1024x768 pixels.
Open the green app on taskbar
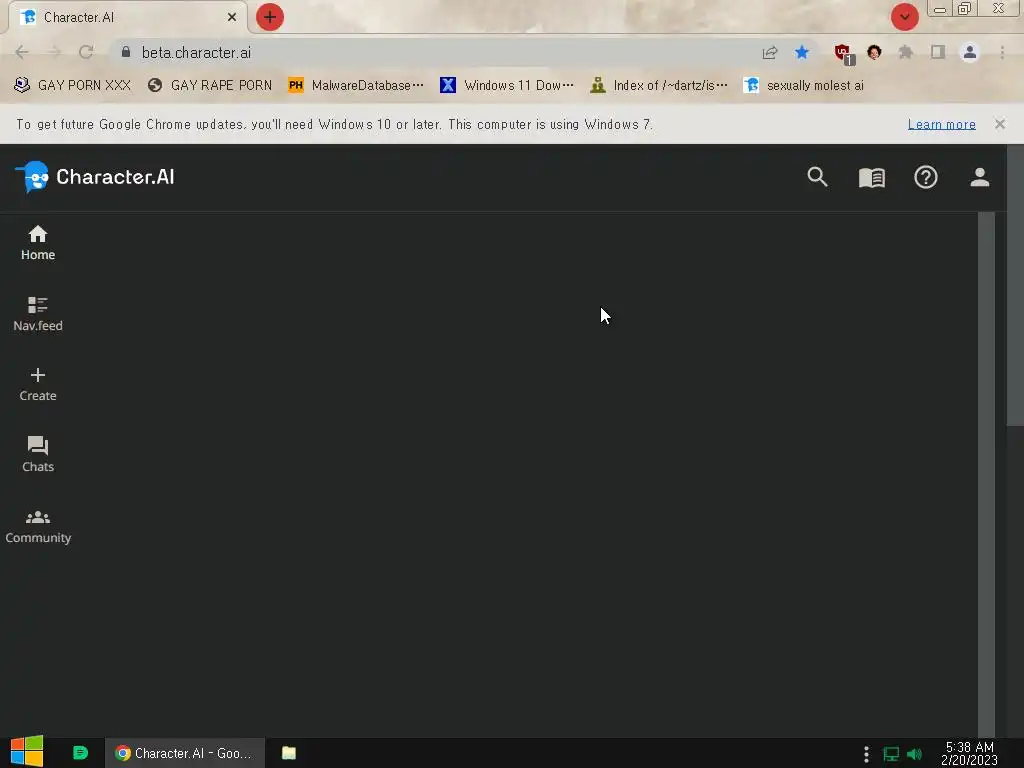pos(80,753)
